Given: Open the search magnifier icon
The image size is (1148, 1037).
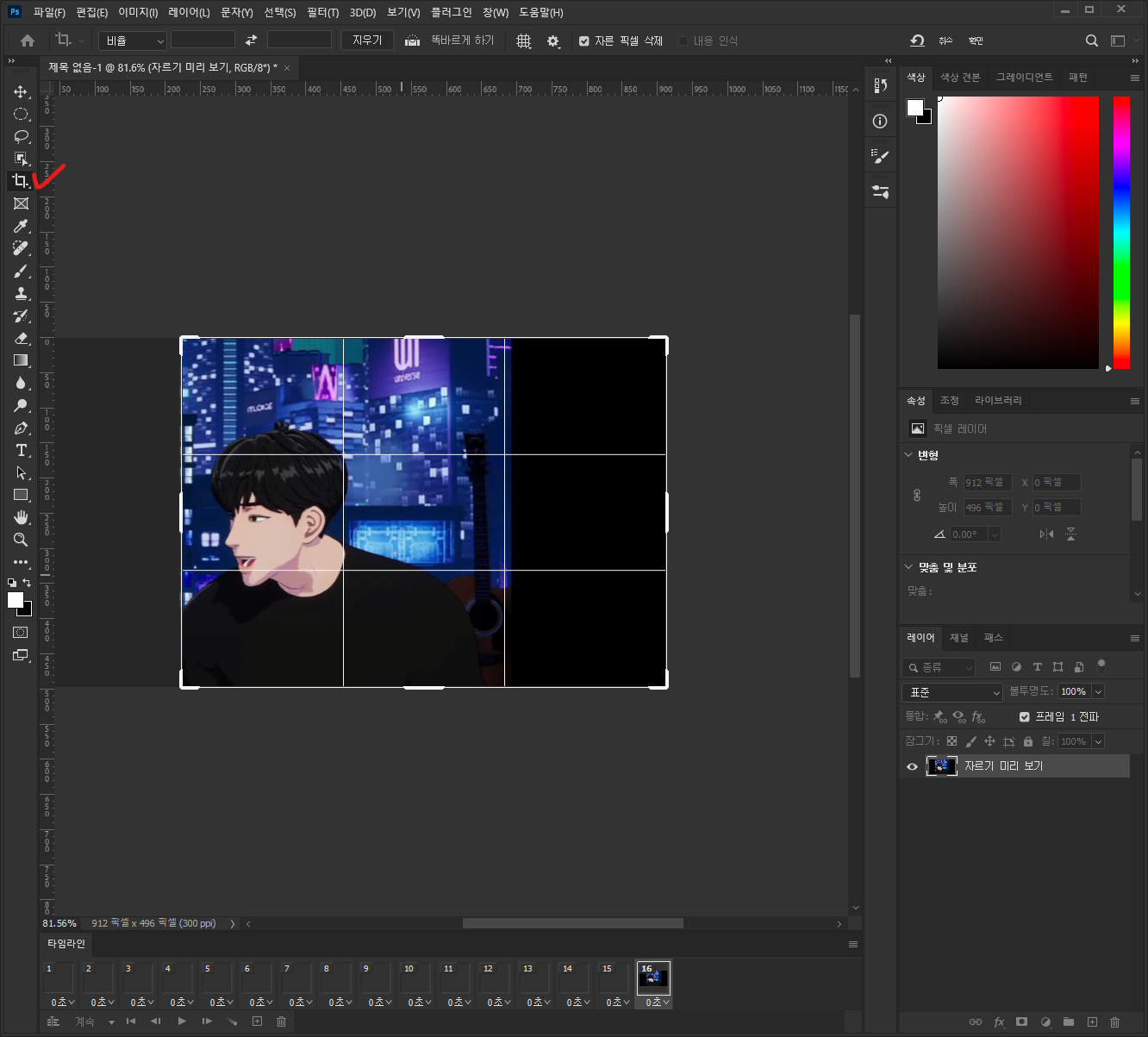Looking at the screenshot, I should tap(1092, 41).
